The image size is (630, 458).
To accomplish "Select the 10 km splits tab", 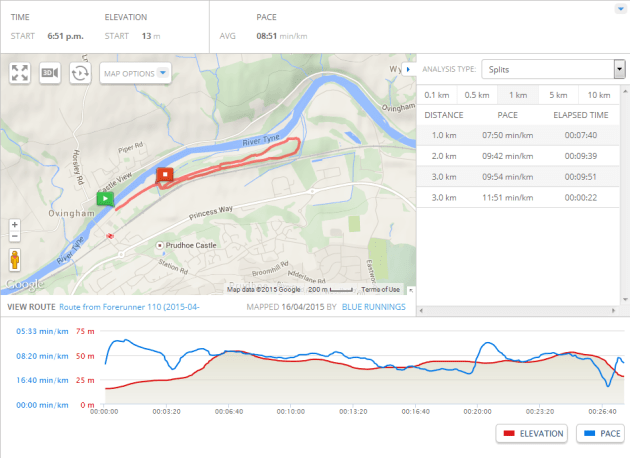I will tap(599, 95).
